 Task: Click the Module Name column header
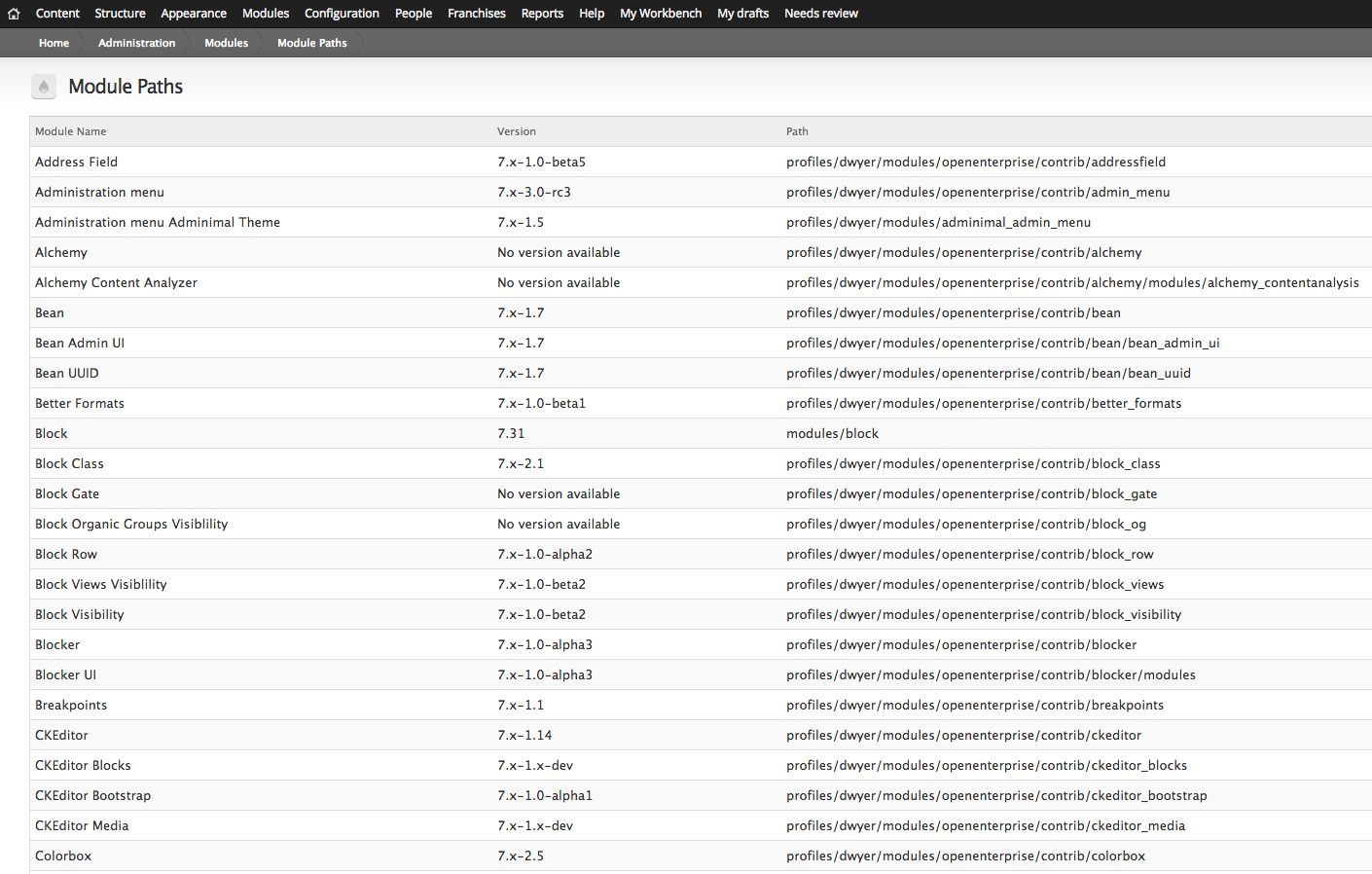tap(71, 131)
